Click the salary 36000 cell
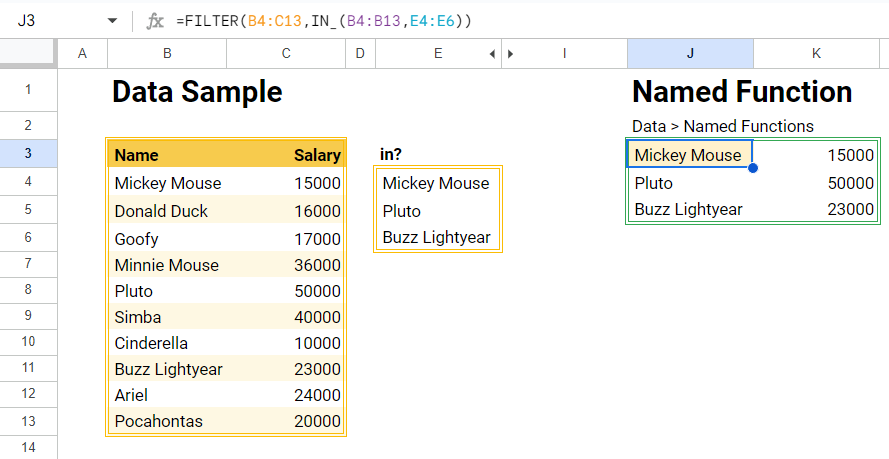889x459 pixels. [286, 265]
